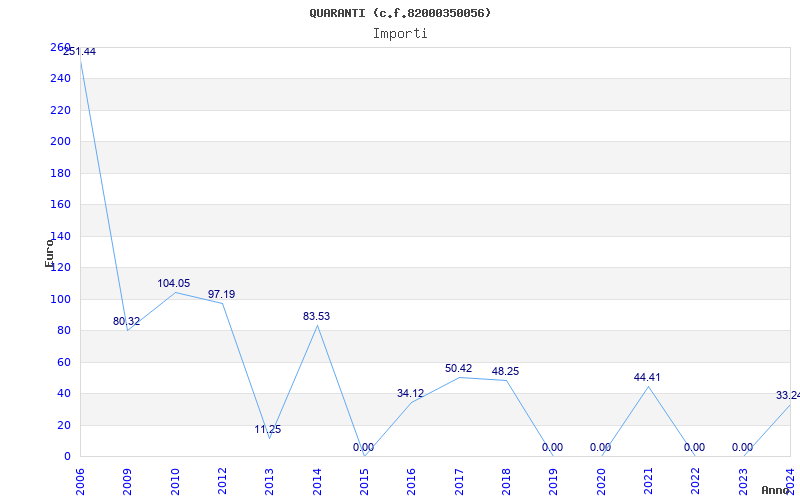Image resolution: width=800 pixels, height=500 pixels.
Task: Click x-axis year 2012
Action: point(222,481)
